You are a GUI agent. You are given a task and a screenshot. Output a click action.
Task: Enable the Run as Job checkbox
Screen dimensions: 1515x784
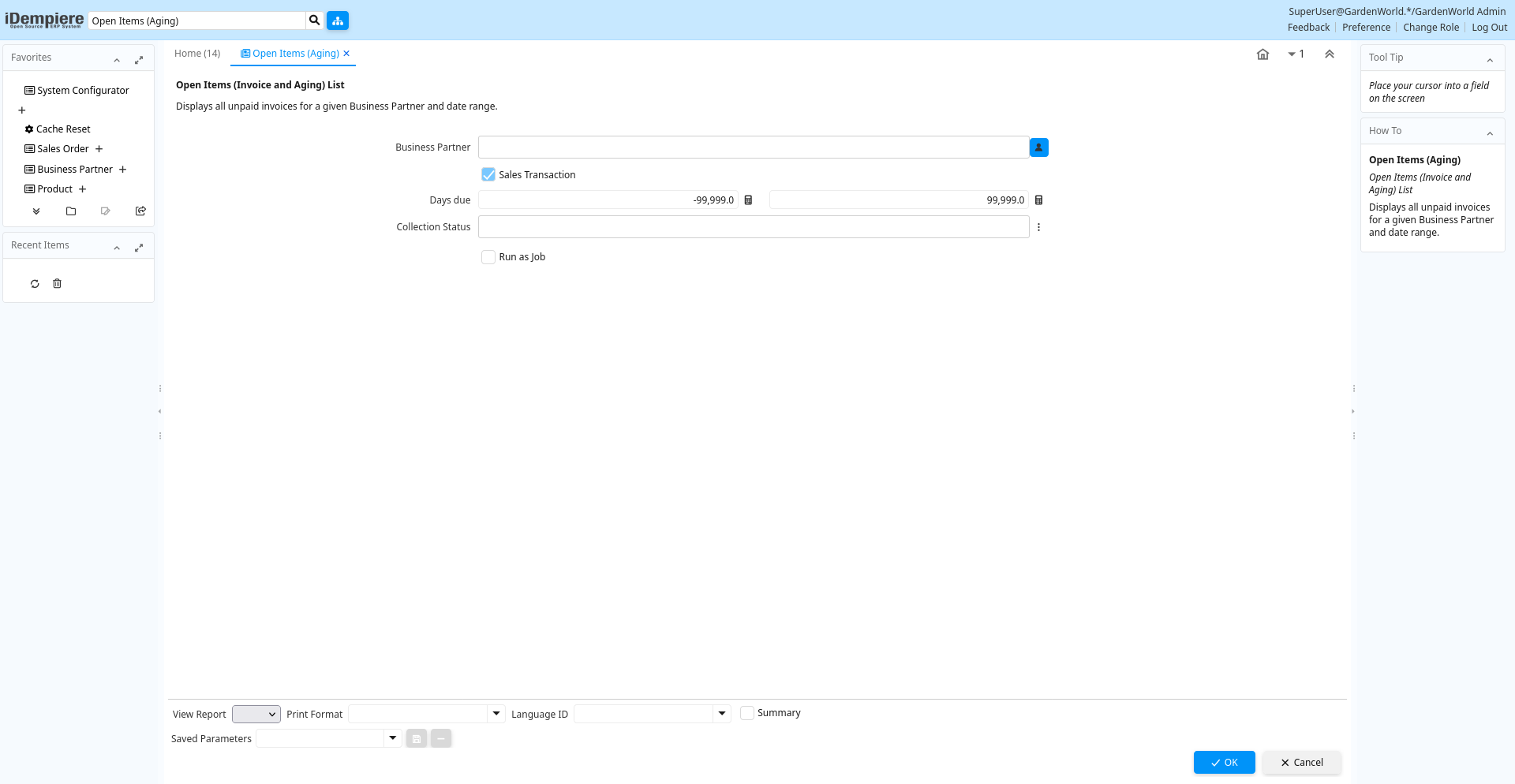[488, 257]
